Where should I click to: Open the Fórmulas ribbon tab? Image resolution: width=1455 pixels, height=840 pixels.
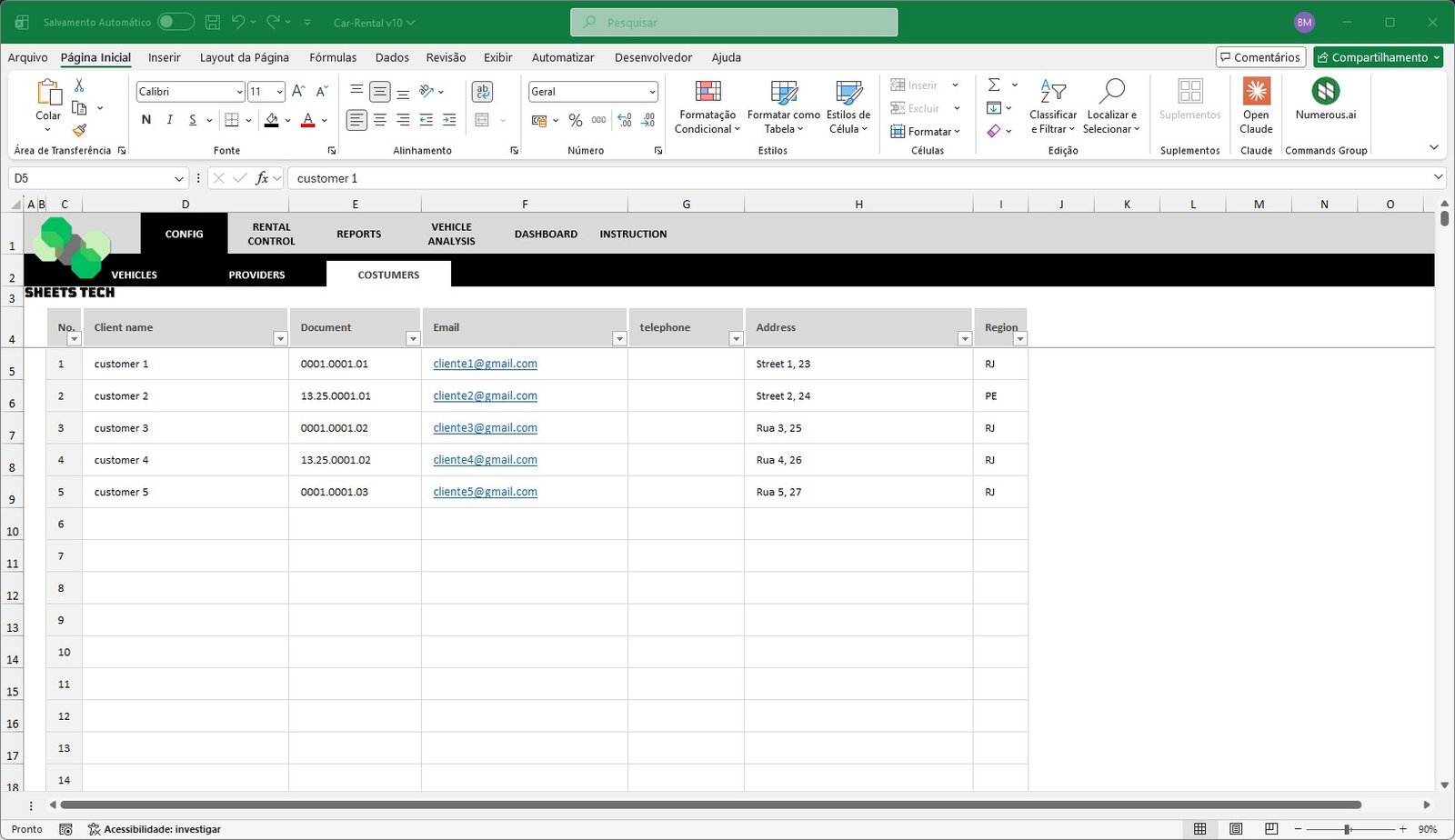pos(333,57)
